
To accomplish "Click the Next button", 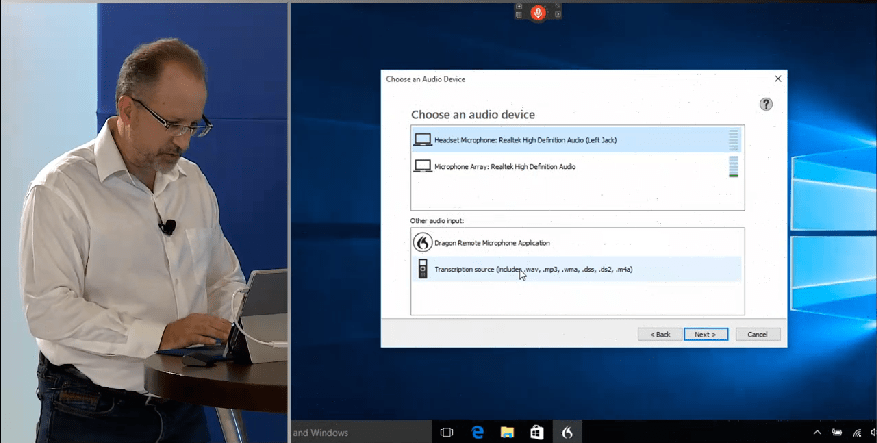I will [706, 334].
